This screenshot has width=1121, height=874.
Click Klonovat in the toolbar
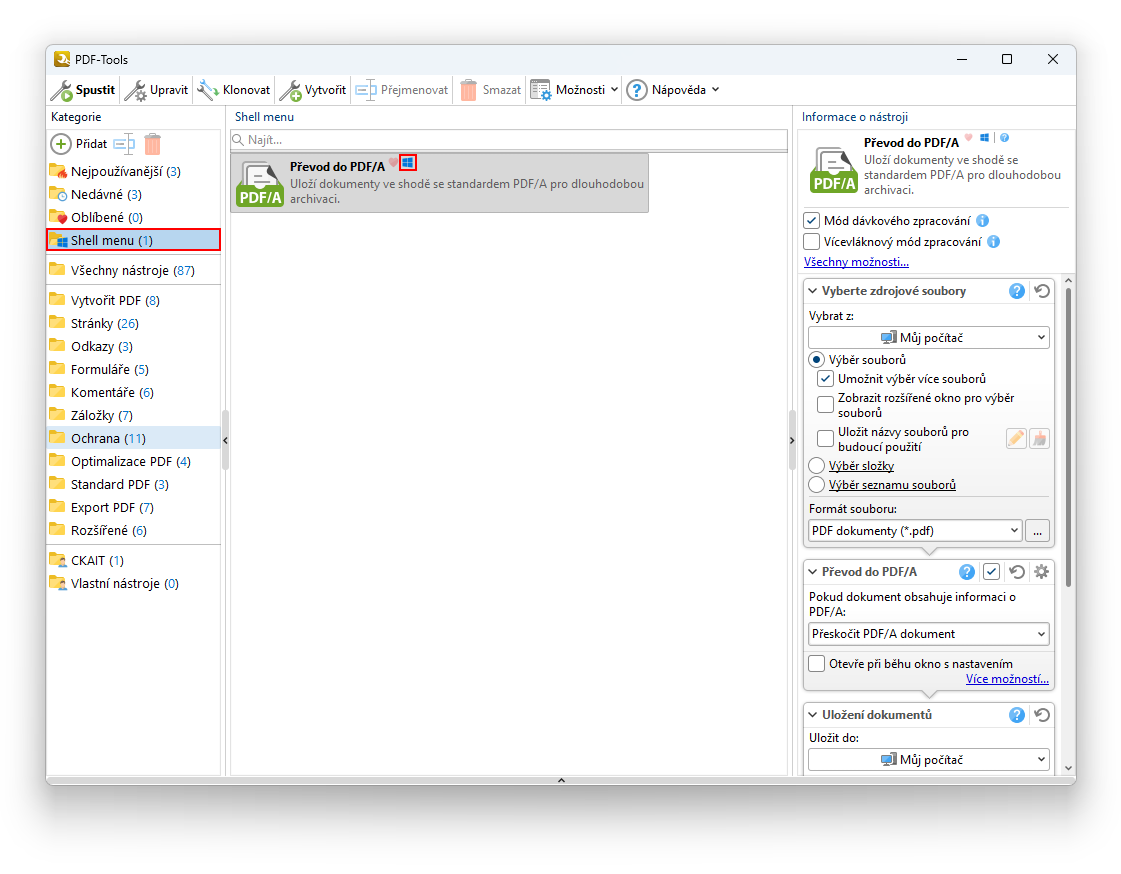(x=234, y=90)
